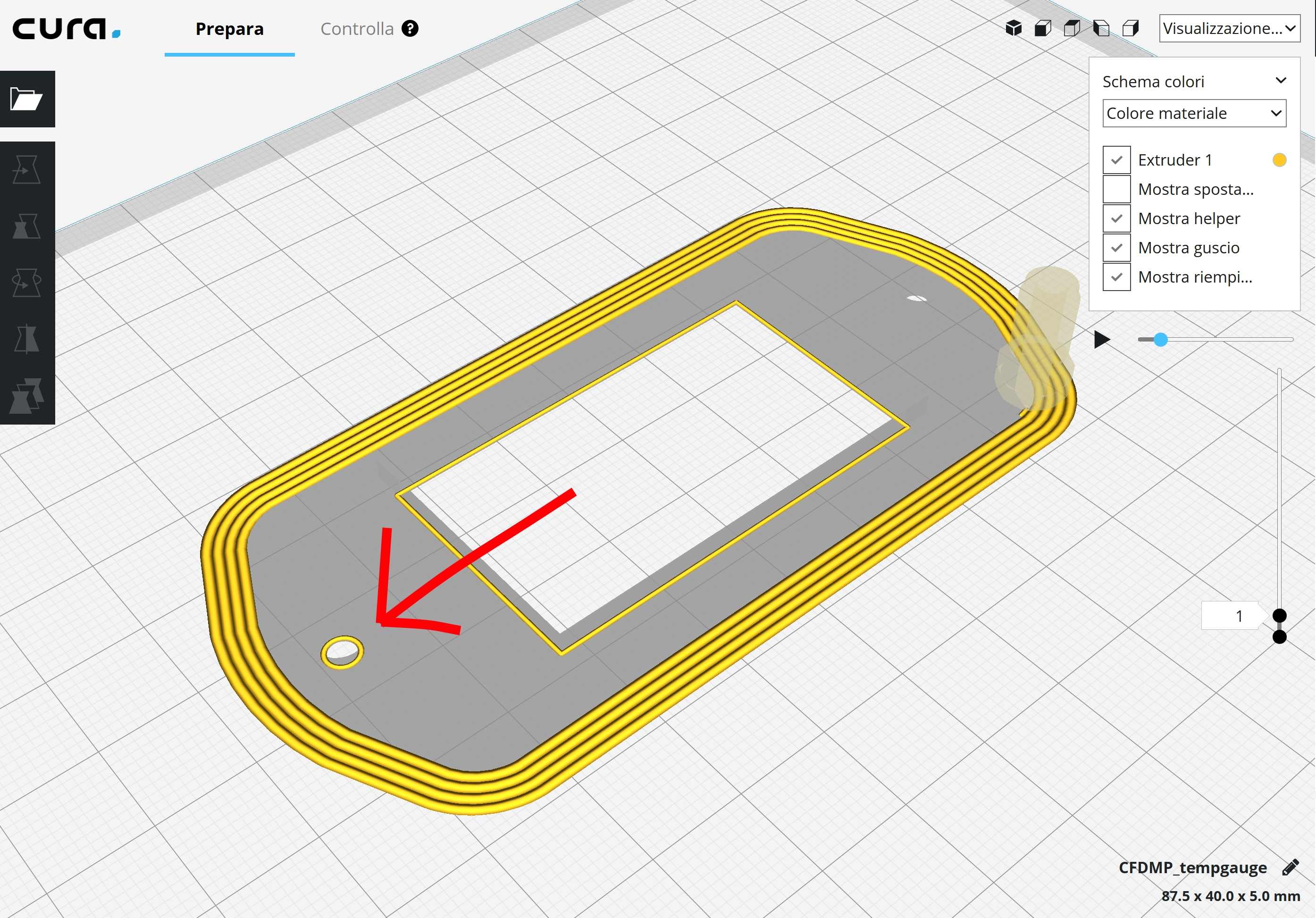
Task: Select the Move tool in sidebar
Action: (27, 170)
